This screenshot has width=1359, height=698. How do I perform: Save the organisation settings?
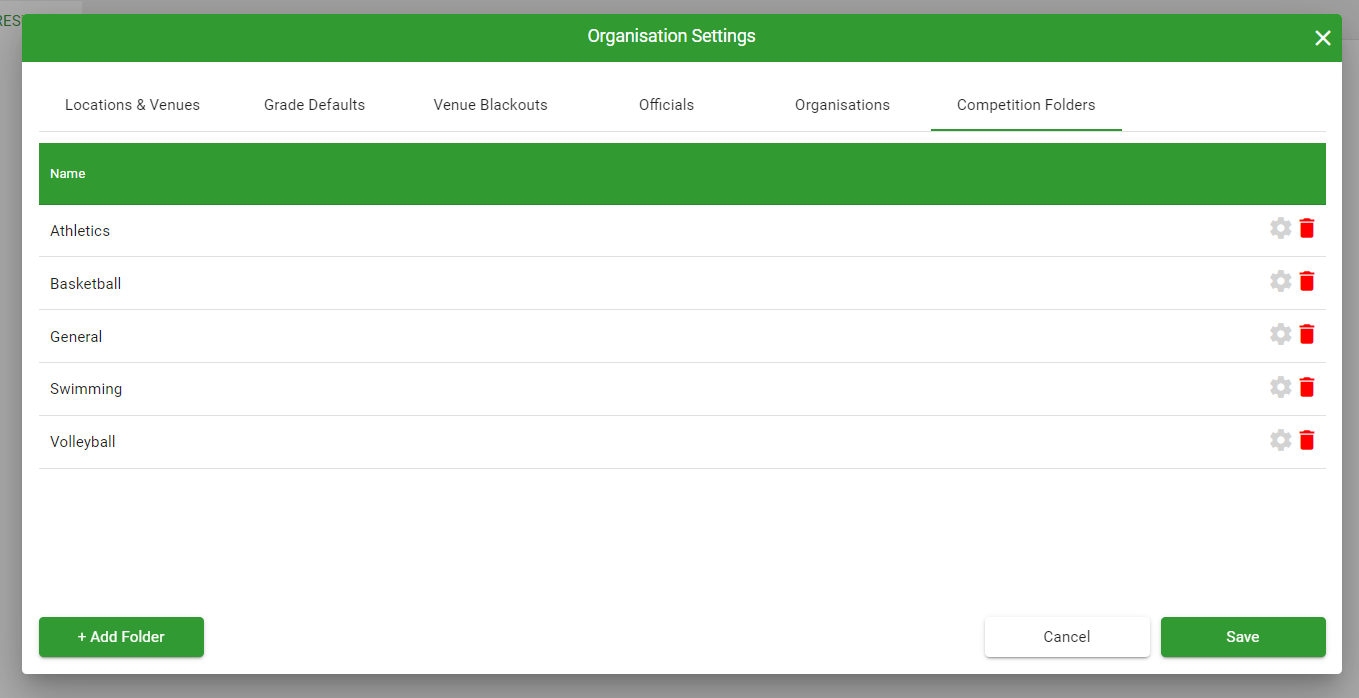[x=1243, y=637]
